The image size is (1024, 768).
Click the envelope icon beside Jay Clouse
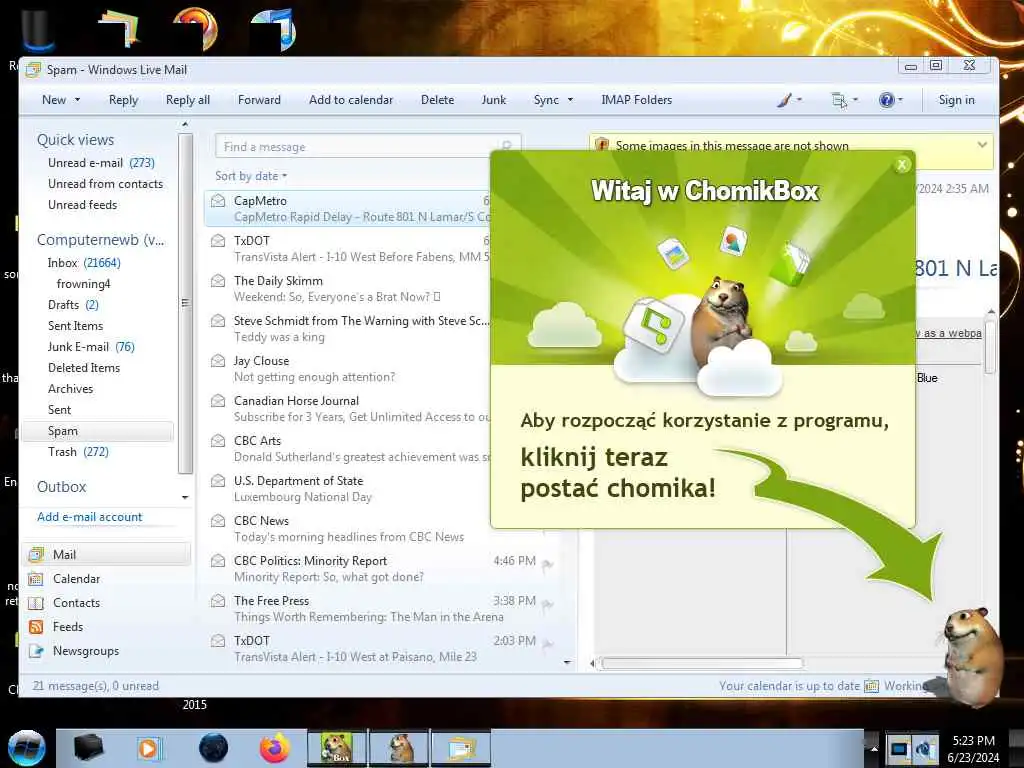[x=218, y=361]
